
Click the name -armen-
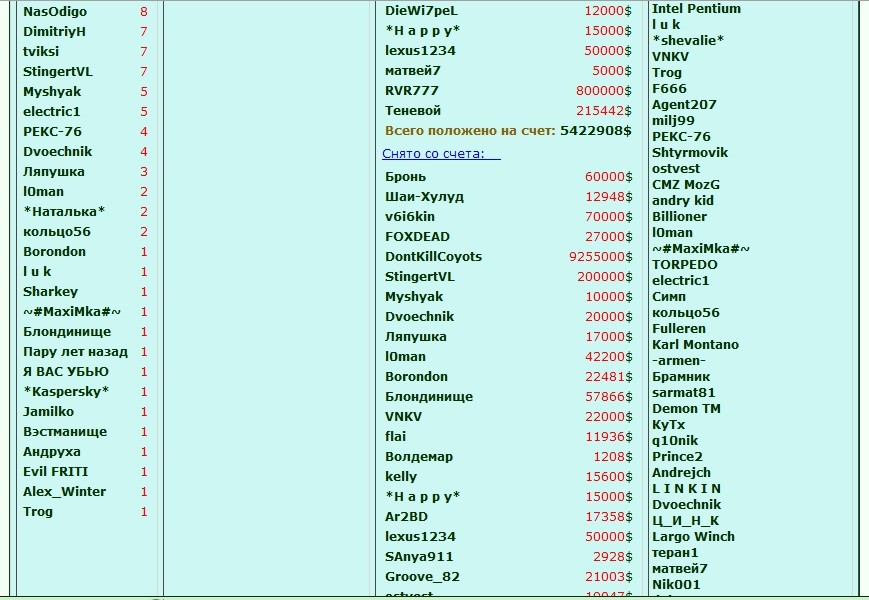(678, 361)
